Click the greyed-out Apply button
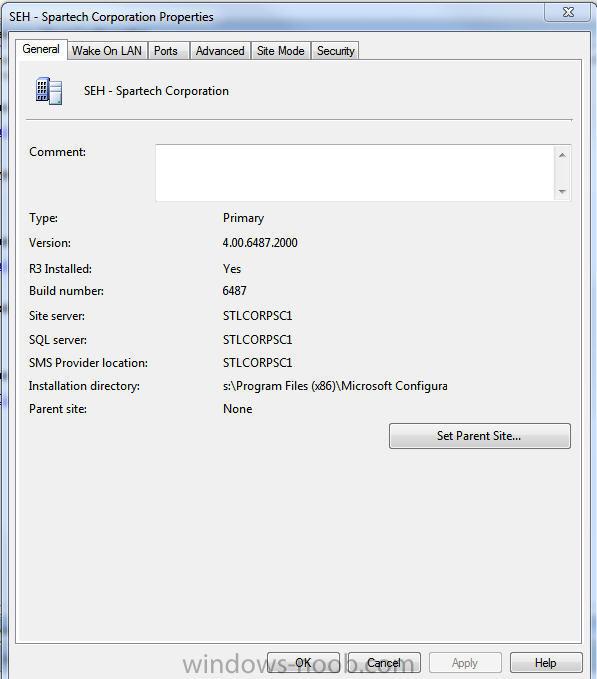 click(x=465, y=663)
